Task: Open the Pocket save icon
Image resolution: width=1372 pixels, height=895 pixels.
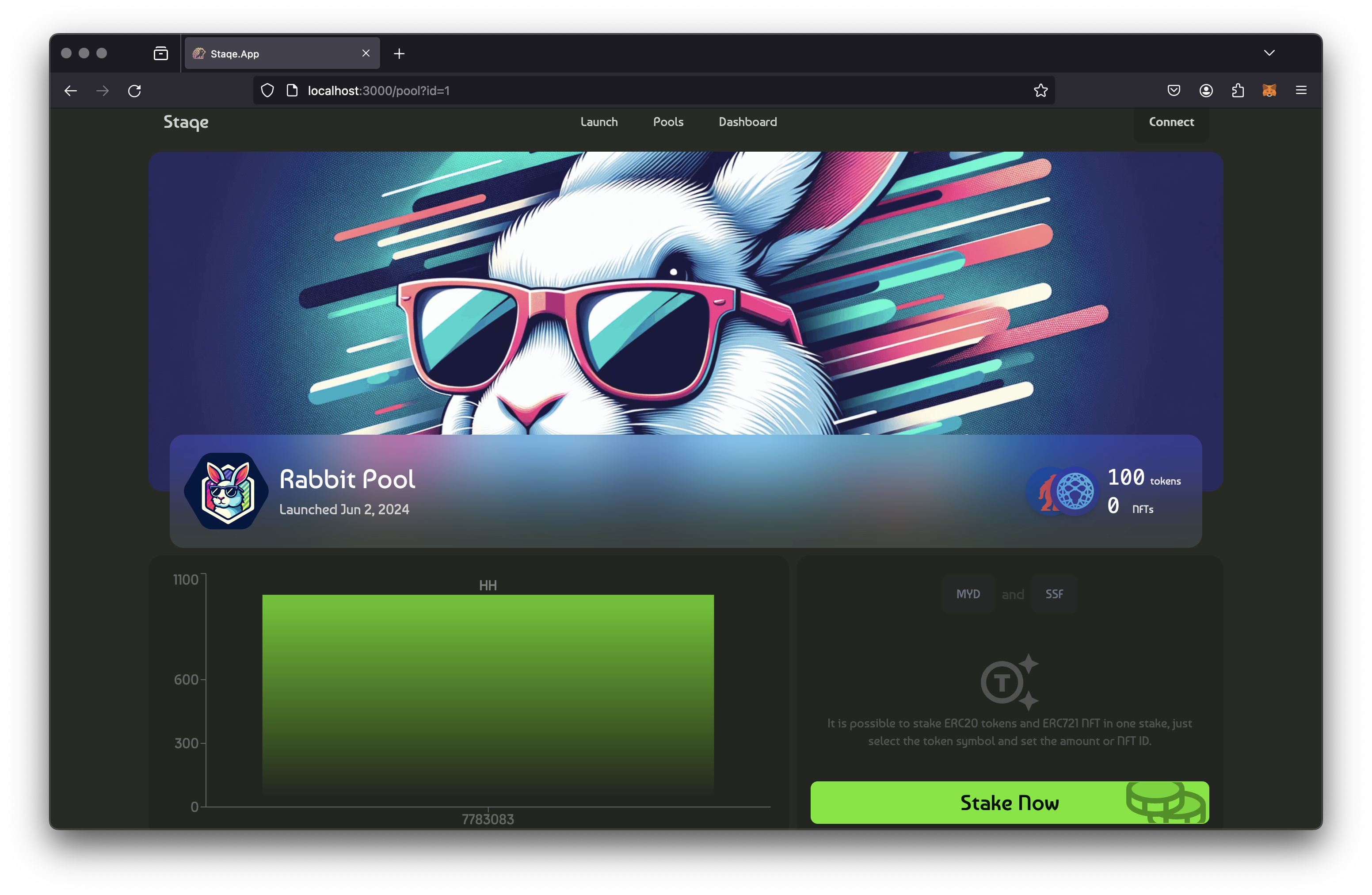Action: pyautogui.click(x=1174, y=91)
